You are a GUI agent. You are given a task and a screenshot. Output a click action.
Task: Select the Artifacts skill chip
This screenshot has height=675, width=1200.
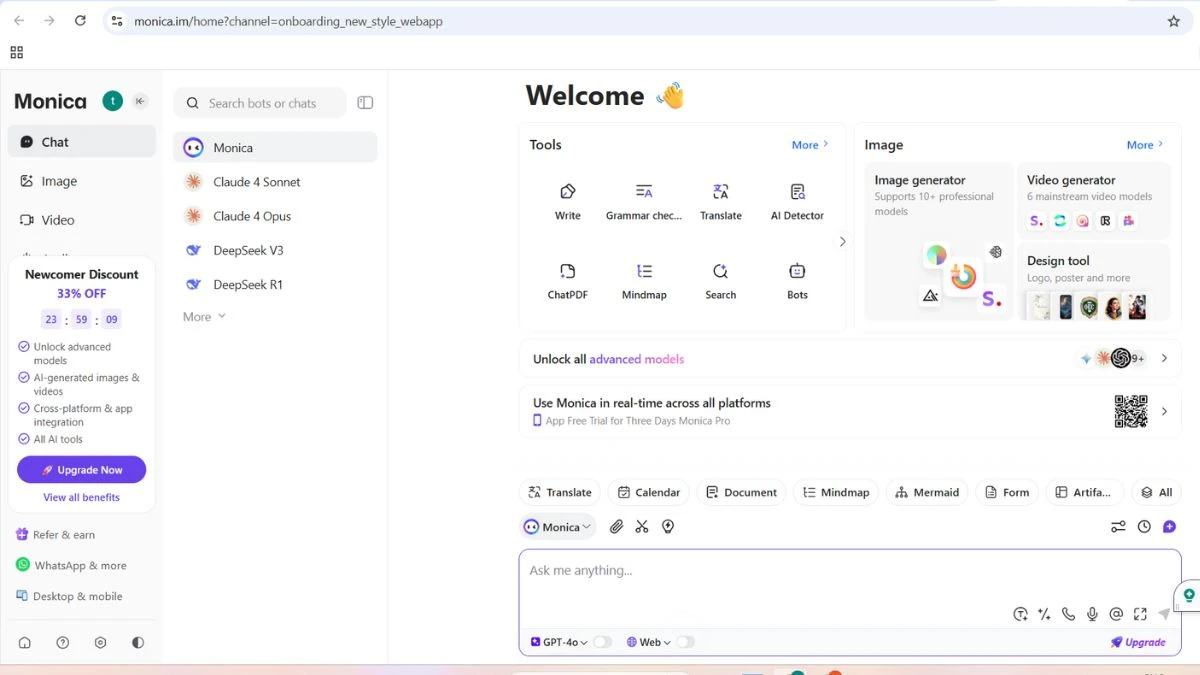[x=1084, y=492]
